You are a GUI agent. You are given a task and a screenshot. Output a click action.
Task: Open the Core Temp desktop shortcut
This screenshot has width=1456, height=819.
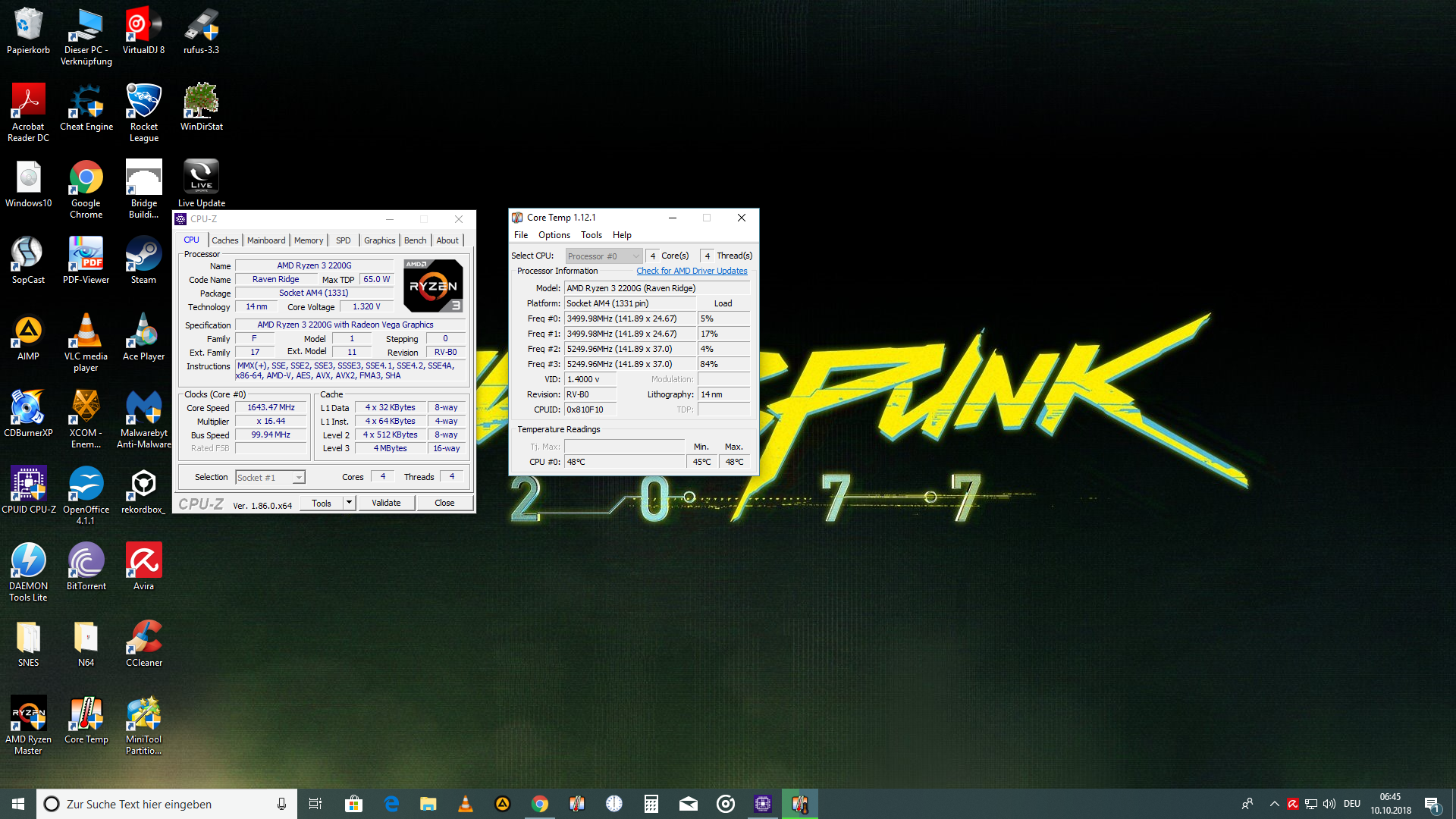click(86, 713)
